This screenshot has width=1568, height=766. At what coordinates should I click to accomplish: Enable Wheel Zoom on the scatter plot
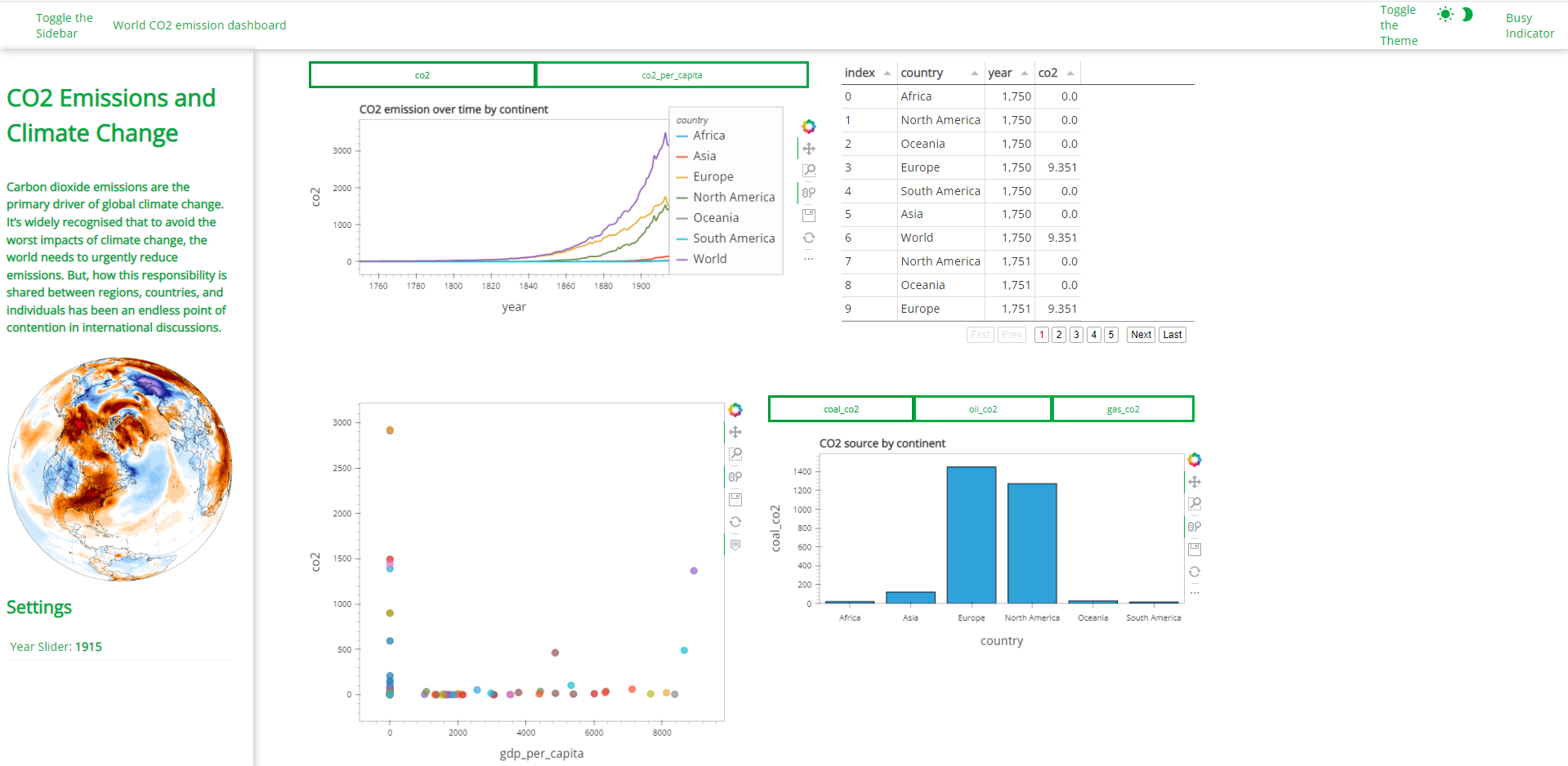tap(735, 477)
